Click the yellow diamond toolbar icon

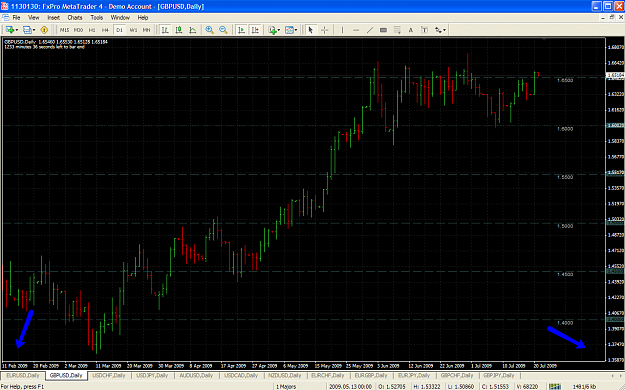tap(44, 30)
